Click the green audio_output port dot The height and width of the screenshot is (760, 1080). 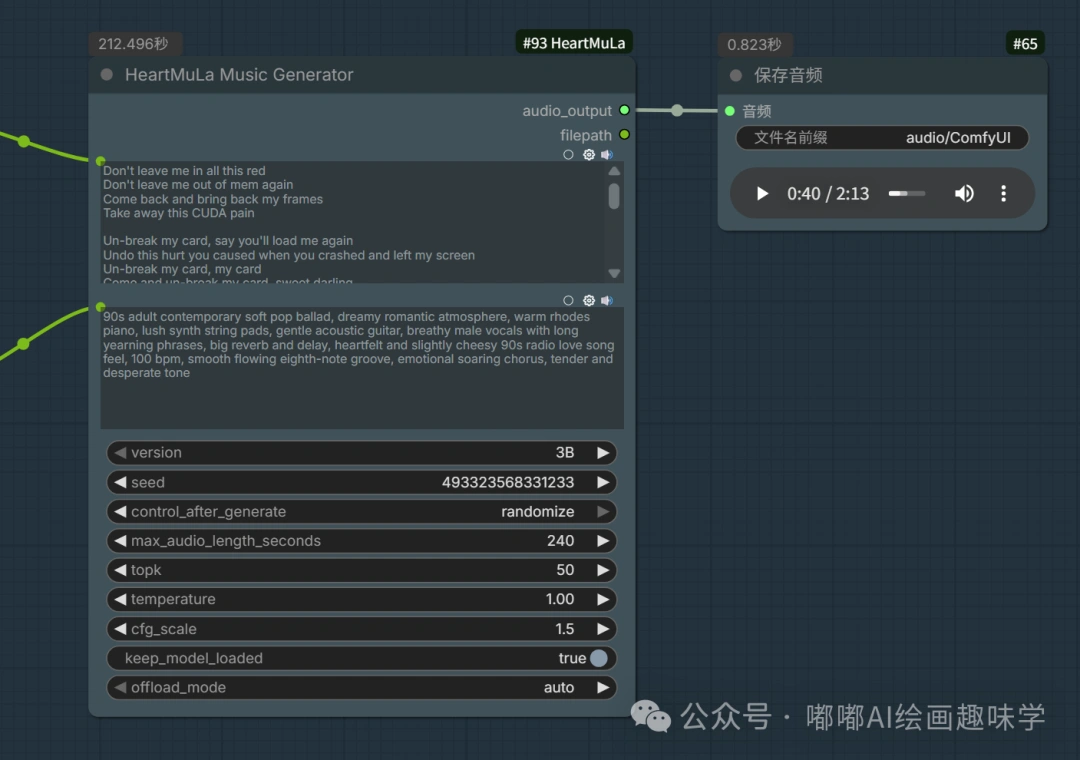coord(625,111)
